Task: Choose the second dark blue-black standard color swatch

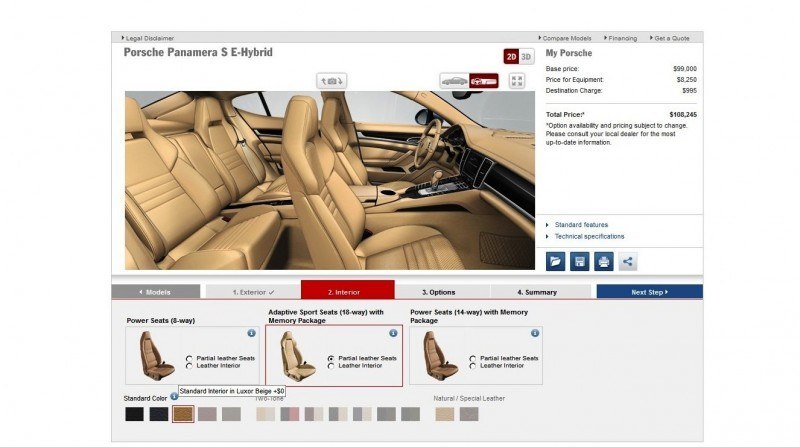Action: pyautogui.click(x=159, y=414)
